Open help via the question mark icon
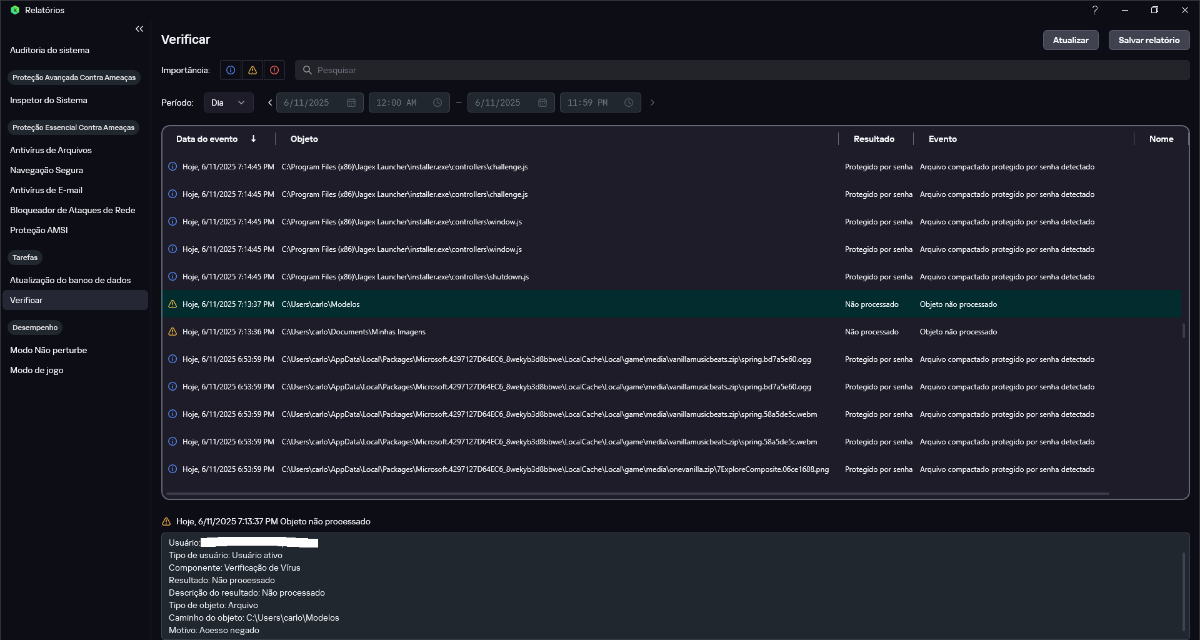 point(1095,10)
